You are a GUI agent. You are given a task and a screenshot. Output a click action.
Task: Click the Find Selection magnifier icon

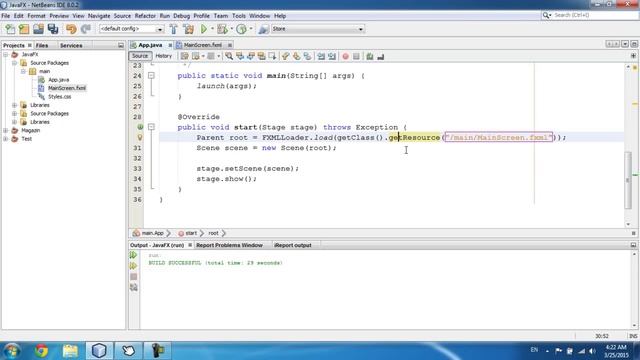[229, 56]
